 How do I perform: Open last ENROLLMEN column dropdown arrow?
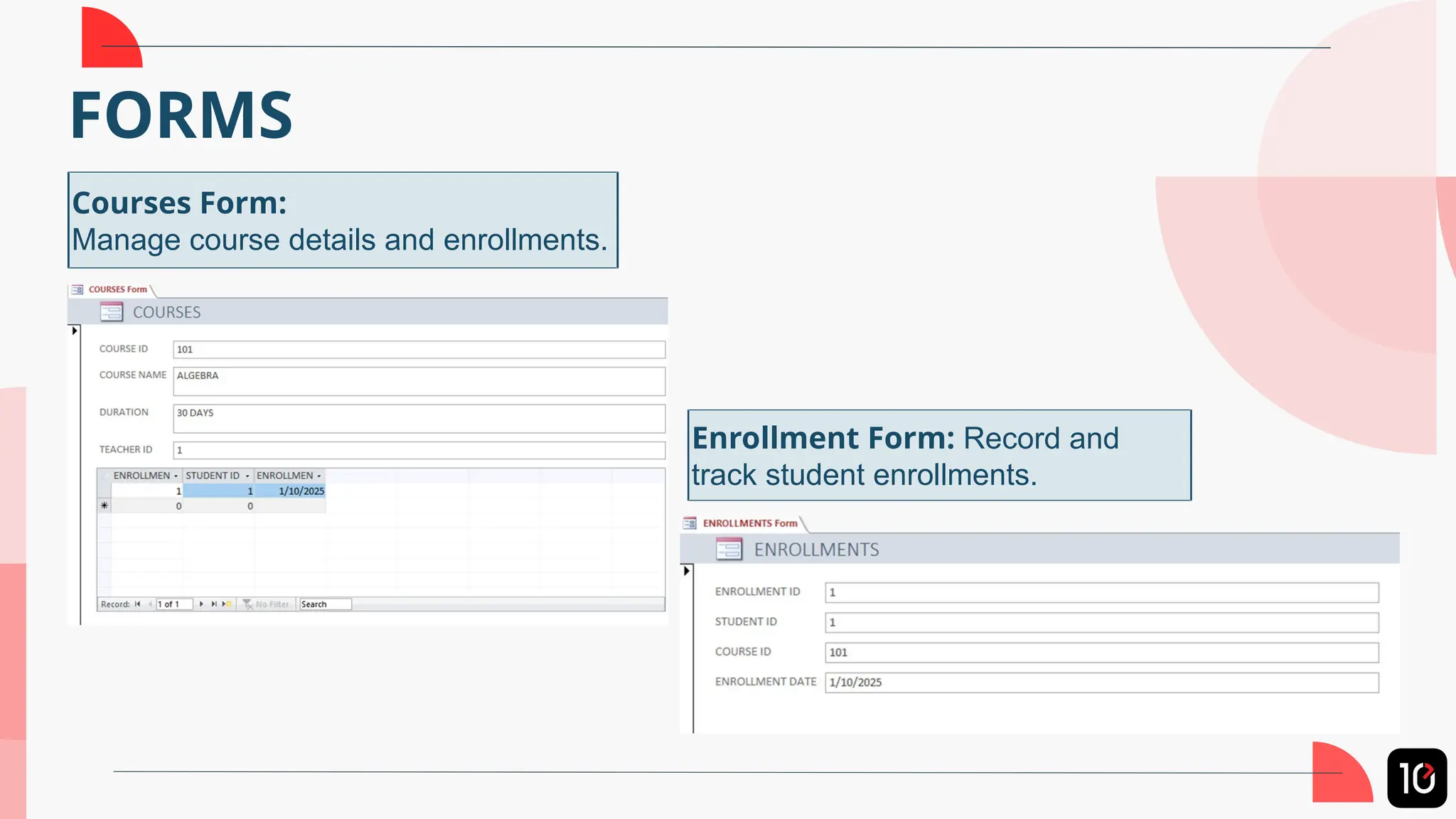(319, 476)
